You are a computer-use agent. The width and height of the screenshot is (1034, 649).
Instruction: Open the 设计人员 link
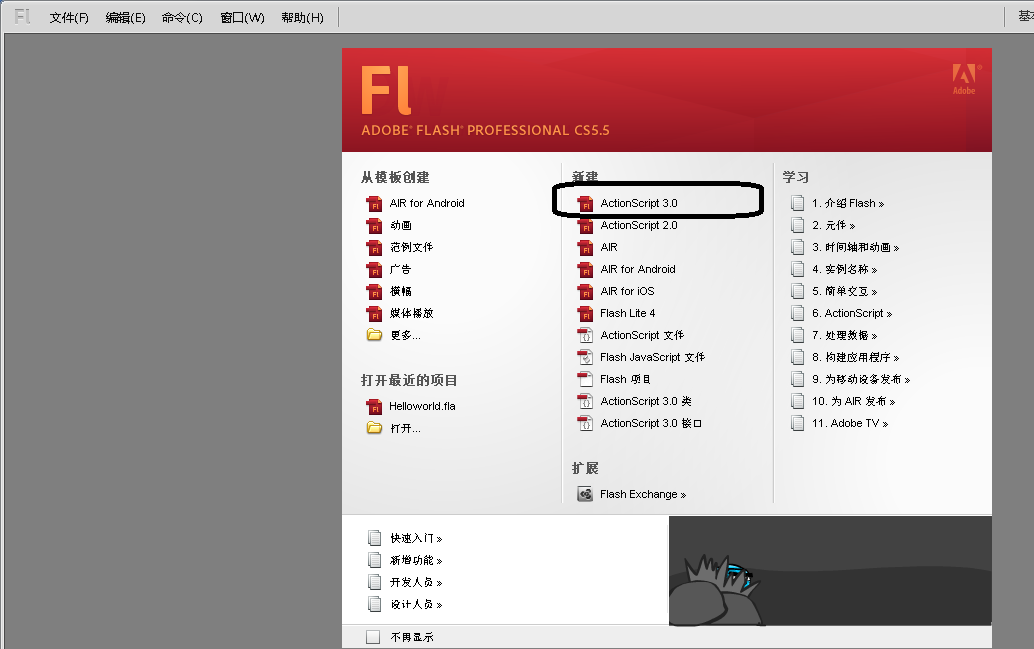(x=416, y=604)
